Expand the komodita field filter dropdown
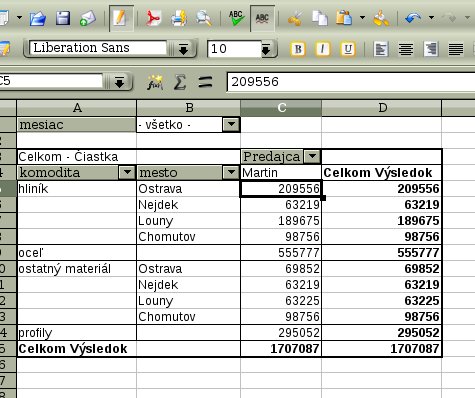Screen dimensions: 475x398 coord(127,172)
